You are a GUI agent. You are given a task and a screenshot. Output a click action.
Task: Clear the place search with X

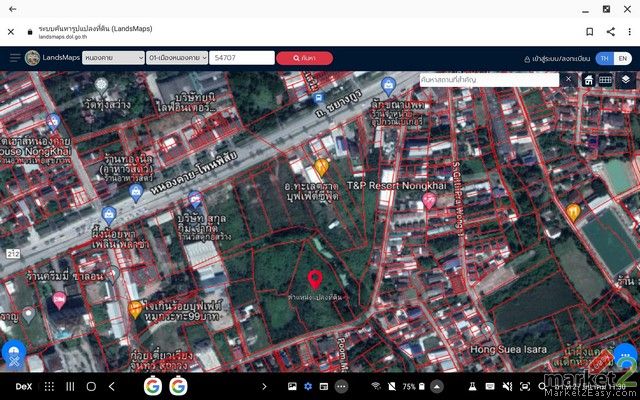(x=568, y=79)
